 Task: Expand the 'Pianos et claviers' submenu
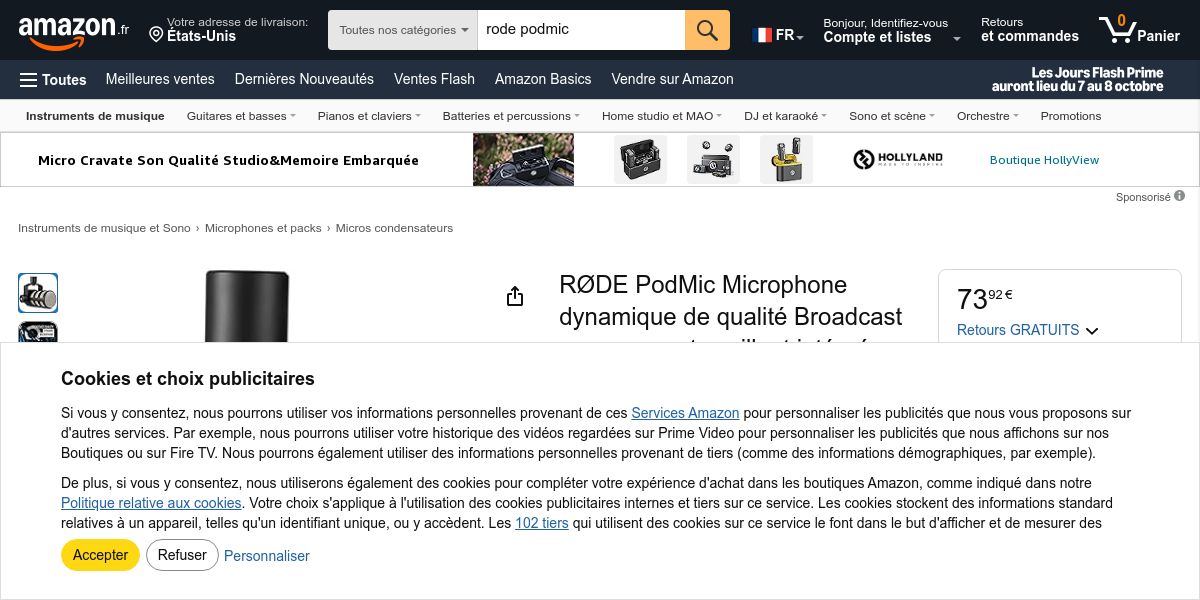369,116
